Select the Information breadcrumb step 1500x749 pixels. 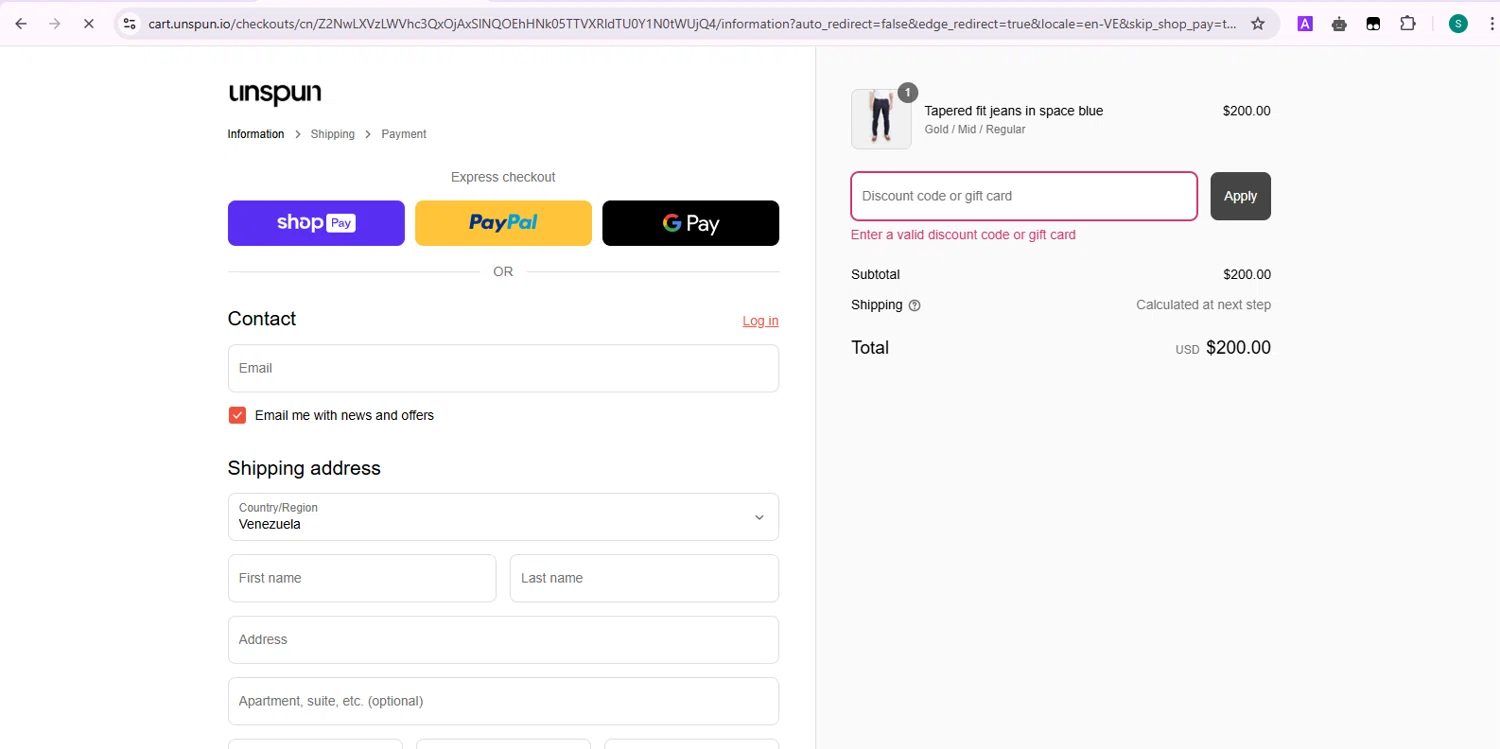[x=256, y=134]
